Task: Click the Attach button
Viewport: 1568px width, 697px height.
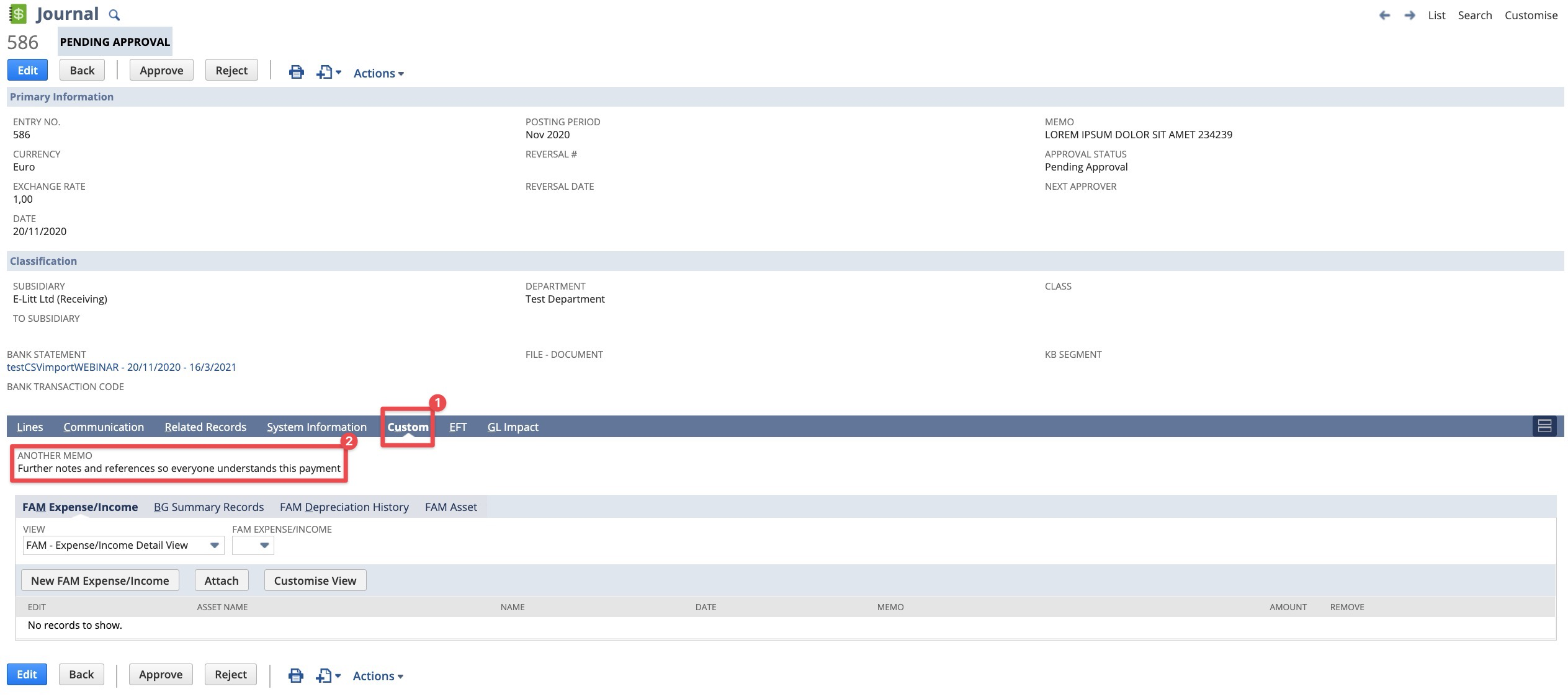Action: [222, 580]
